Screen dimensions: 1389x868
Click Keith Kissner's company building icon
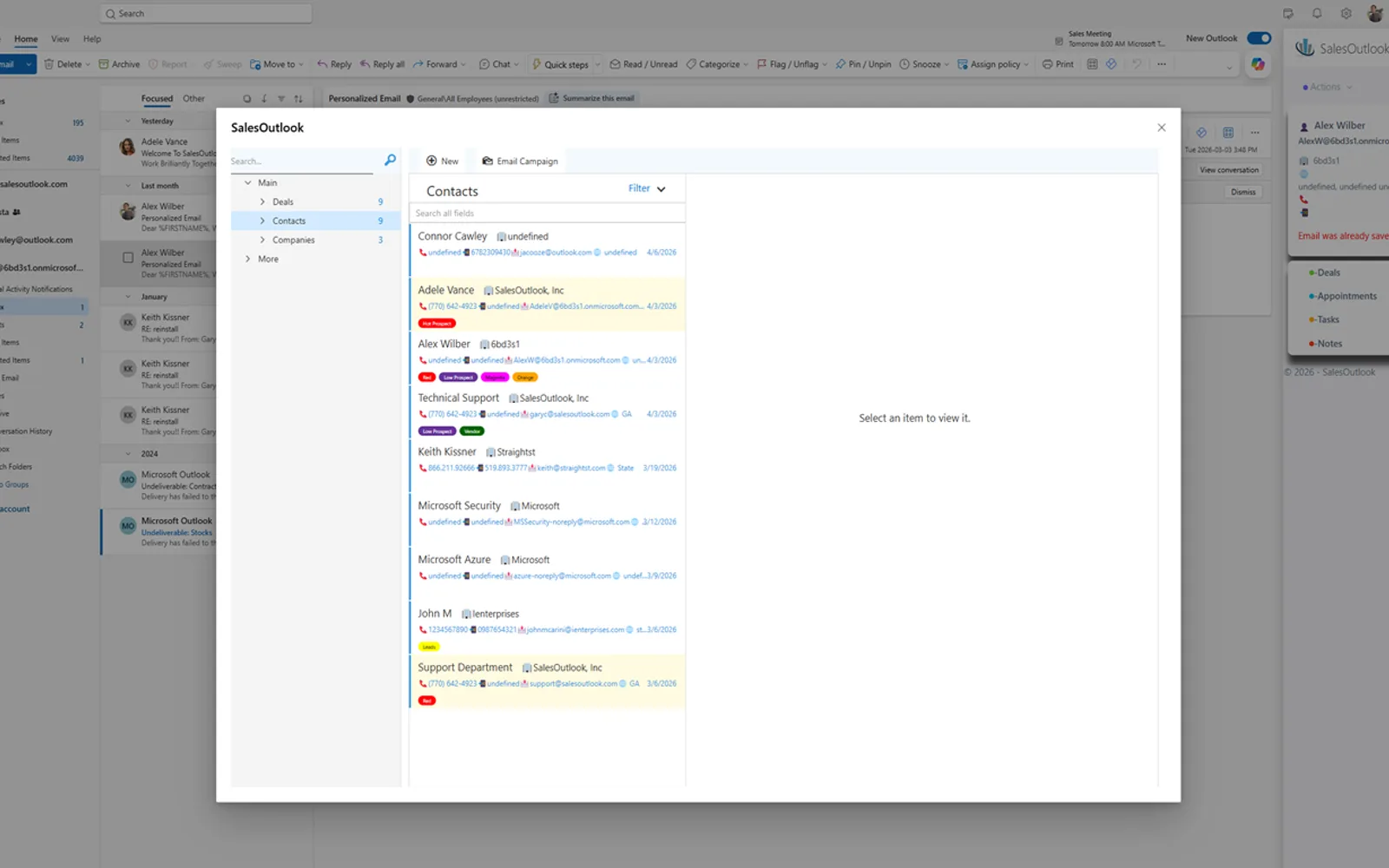pyautogui.click(x=490, y=452)
